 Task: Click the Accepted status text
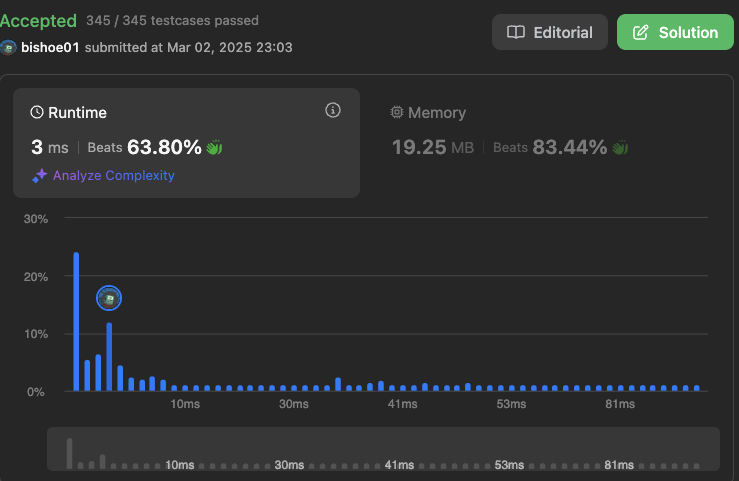coord(38,21)
